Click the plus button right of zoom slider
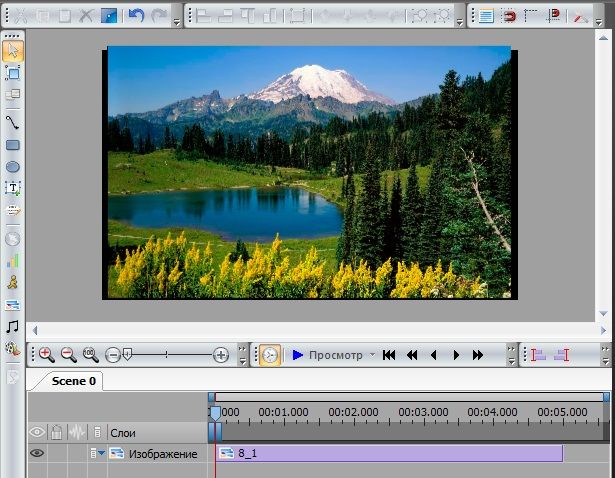615x478 pixels. click(221, 355)
